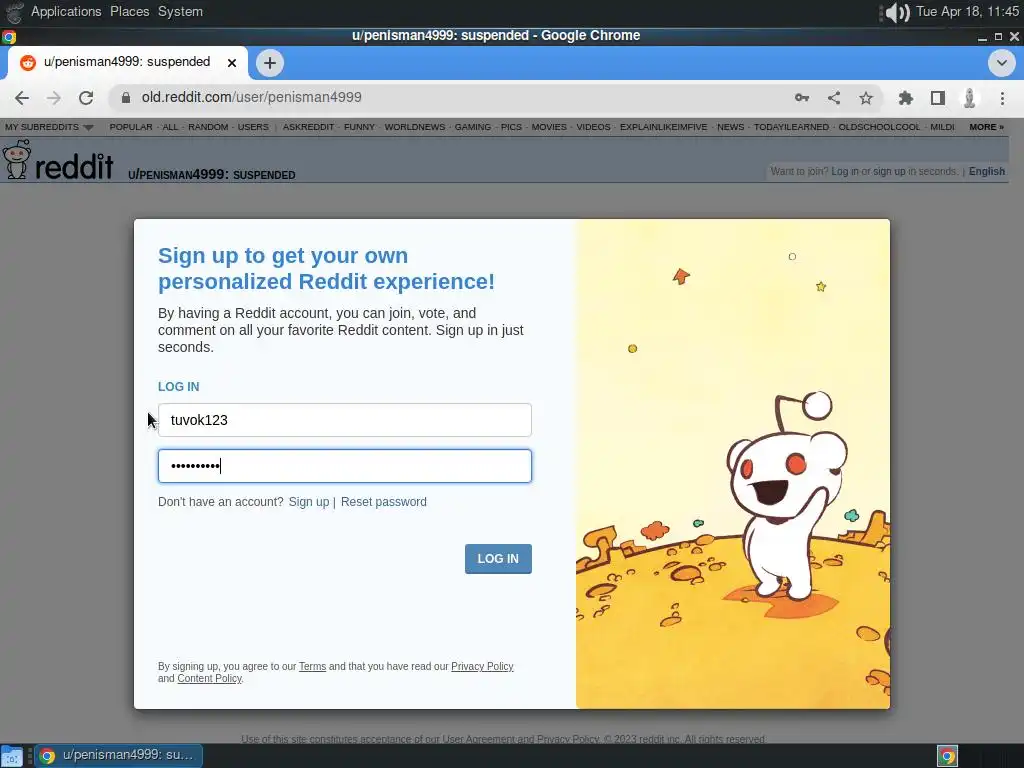Click the blue LOG IN button

click(x=498, y=559)
